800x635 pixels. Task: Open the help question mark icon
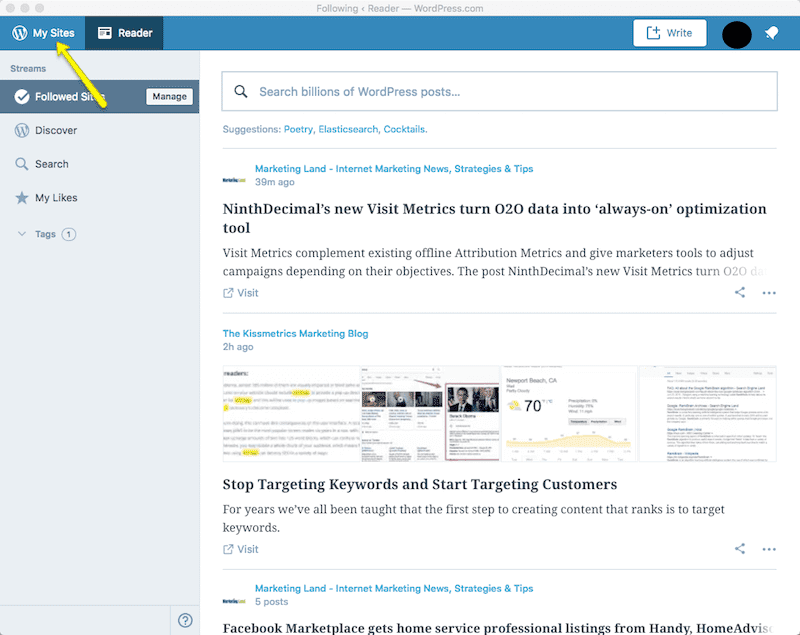185,620
